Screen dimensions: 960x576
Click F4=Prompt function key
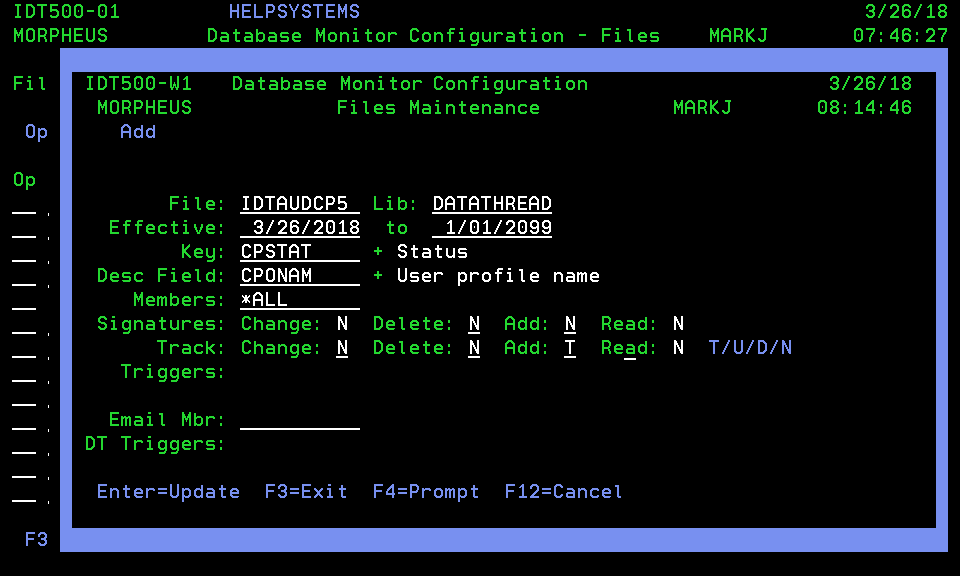coord(426,492)
